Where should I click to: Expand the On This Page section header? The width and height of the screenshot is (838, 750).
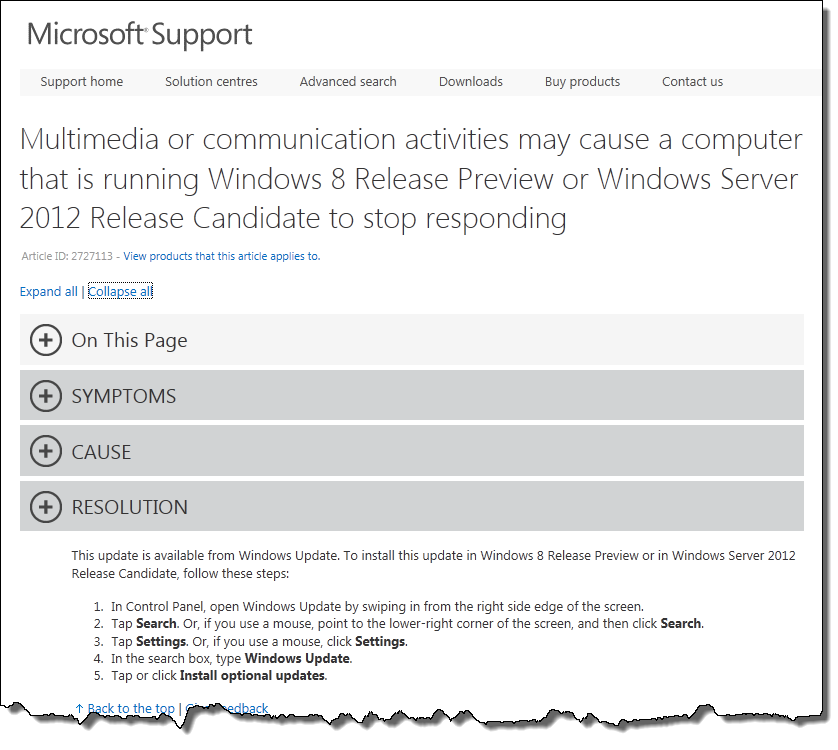pos(412,340)
